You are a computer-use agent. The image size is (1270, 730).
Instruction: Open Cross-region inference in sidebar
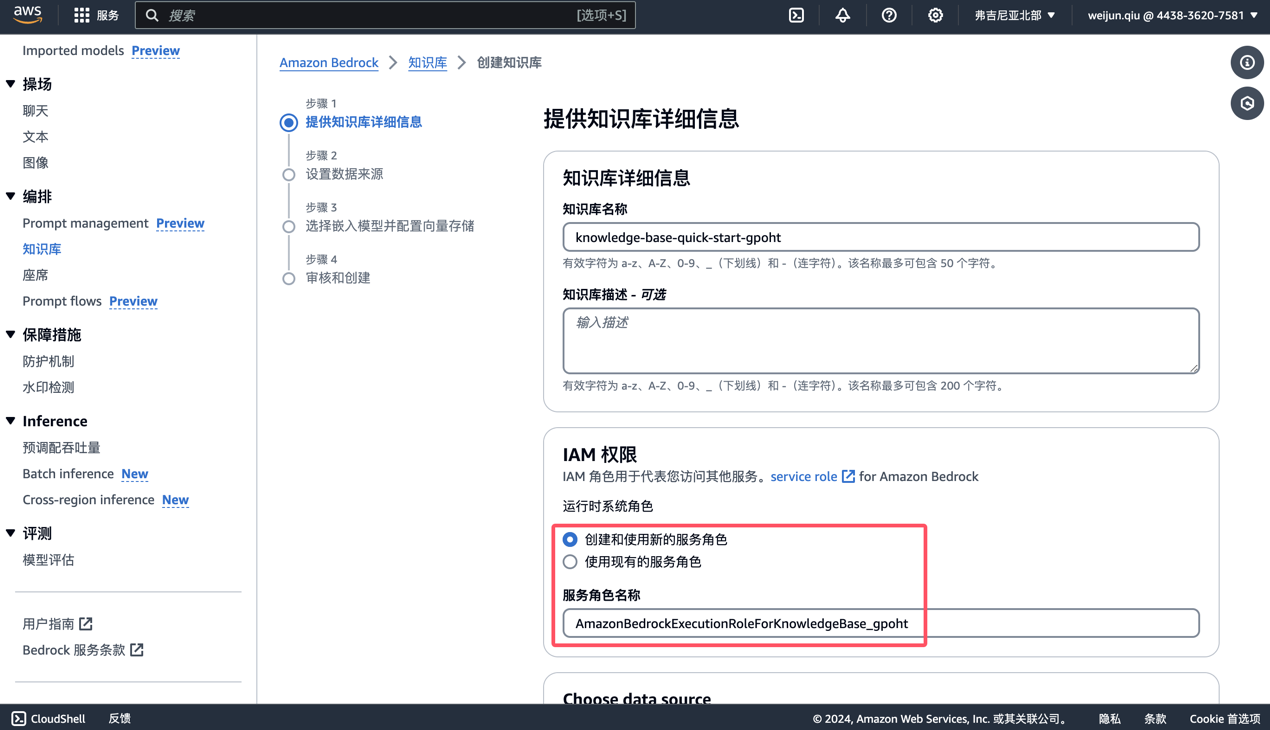pos(88,500)
